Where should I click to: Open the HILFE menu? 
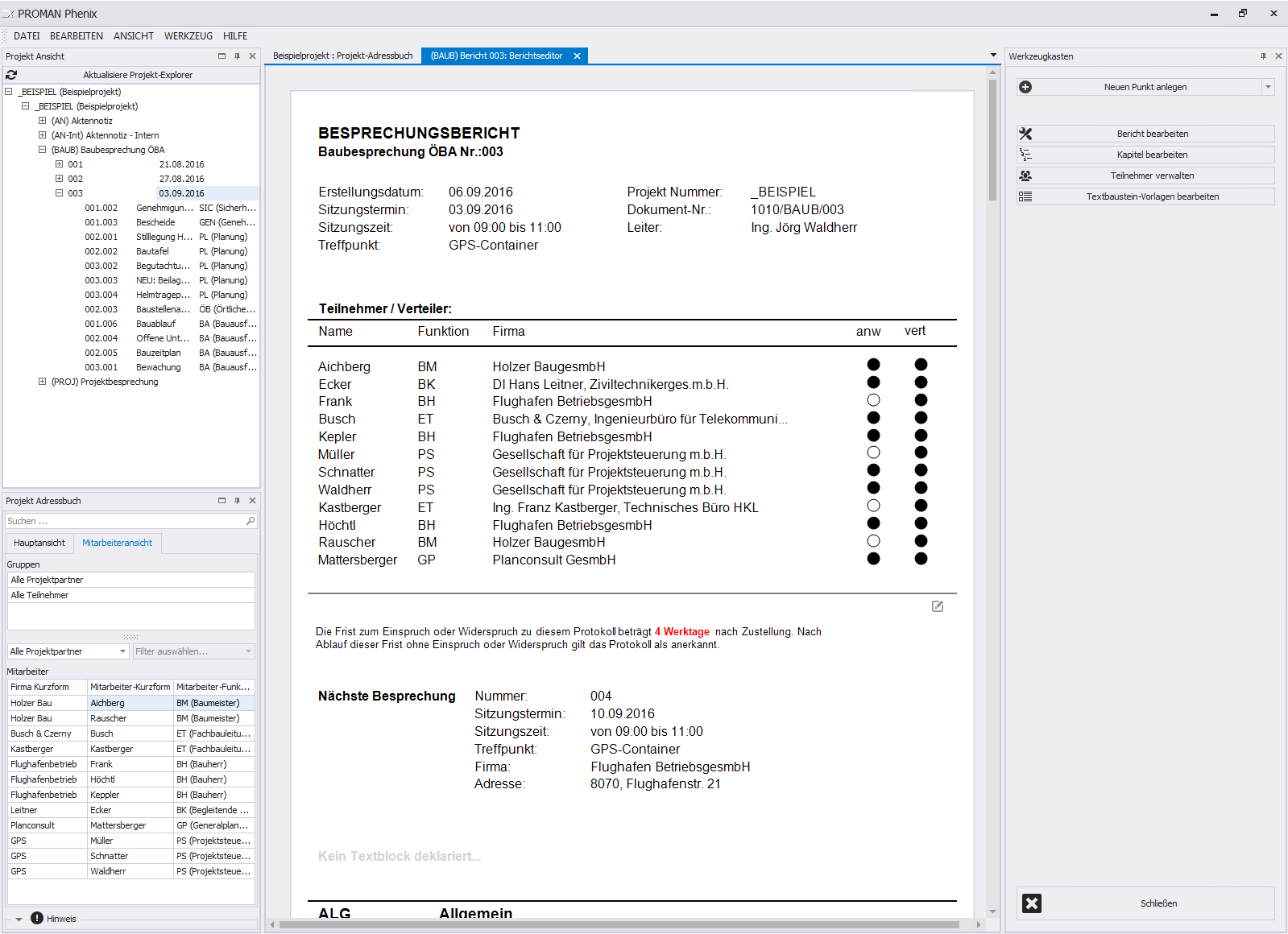coord(235,36)
